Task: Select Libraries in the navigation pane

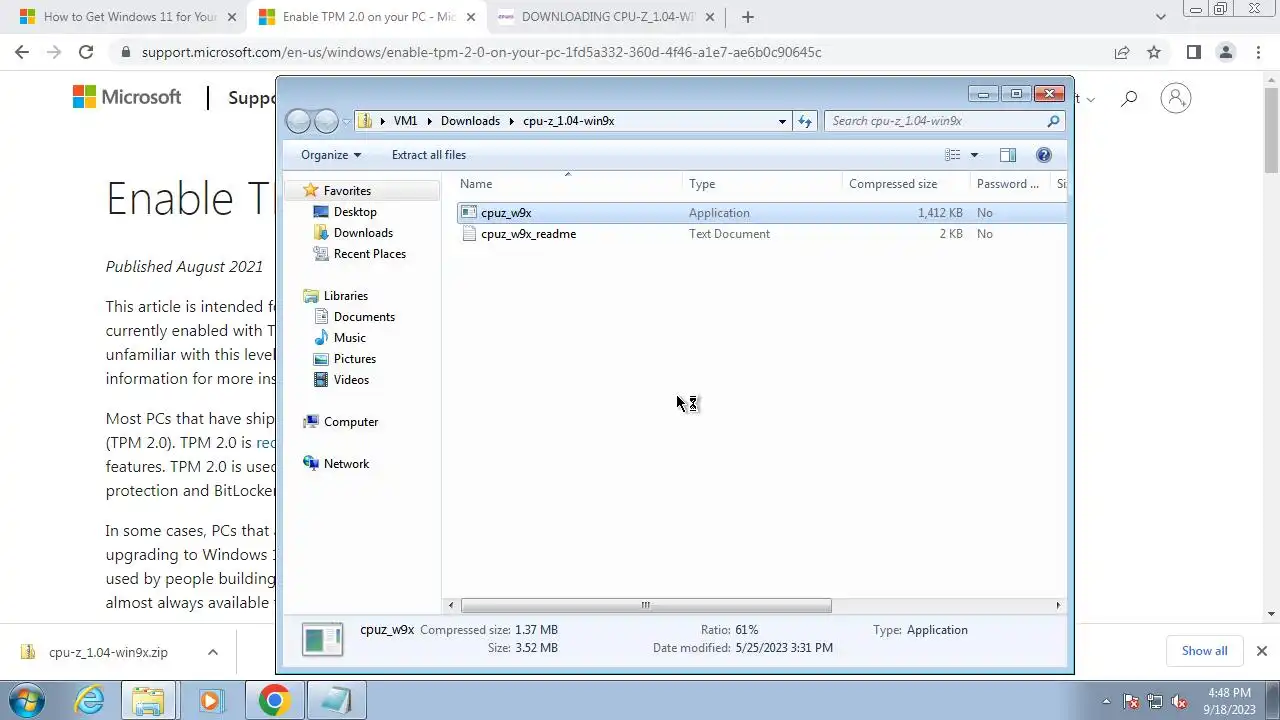Action: 345,296
